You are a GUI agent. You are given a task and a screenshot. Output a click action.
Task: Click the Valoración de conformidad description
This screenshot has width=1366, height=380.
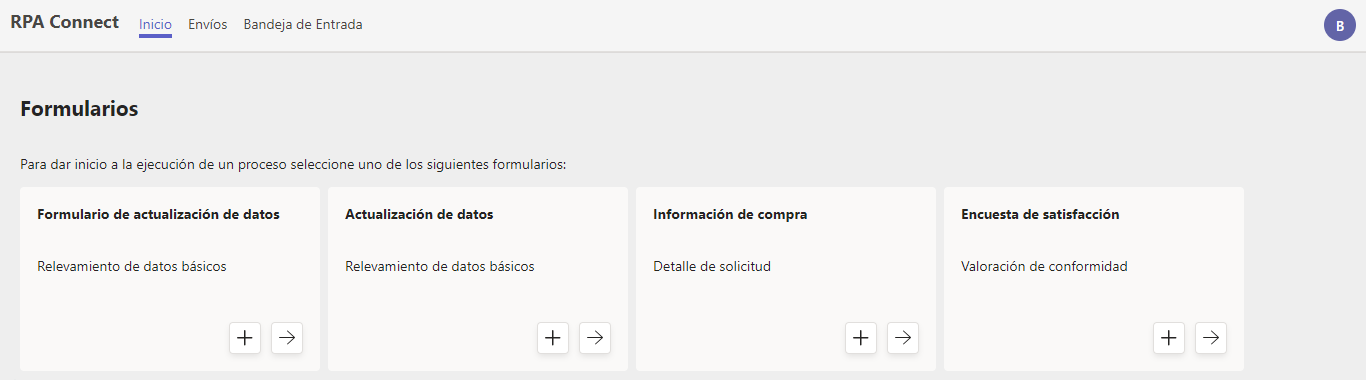point(1044,267)
